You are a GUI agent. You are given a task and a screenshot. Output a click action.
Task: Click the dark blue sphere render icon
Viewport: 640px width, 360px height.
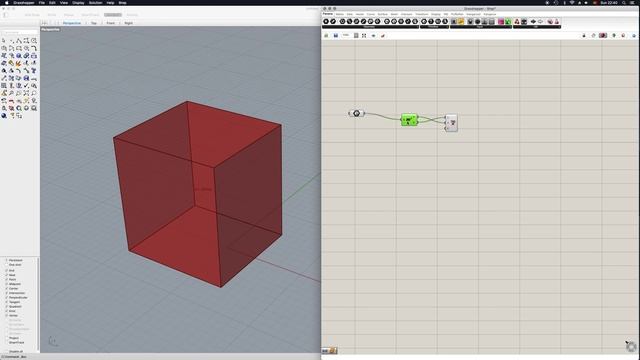(4, 116)
